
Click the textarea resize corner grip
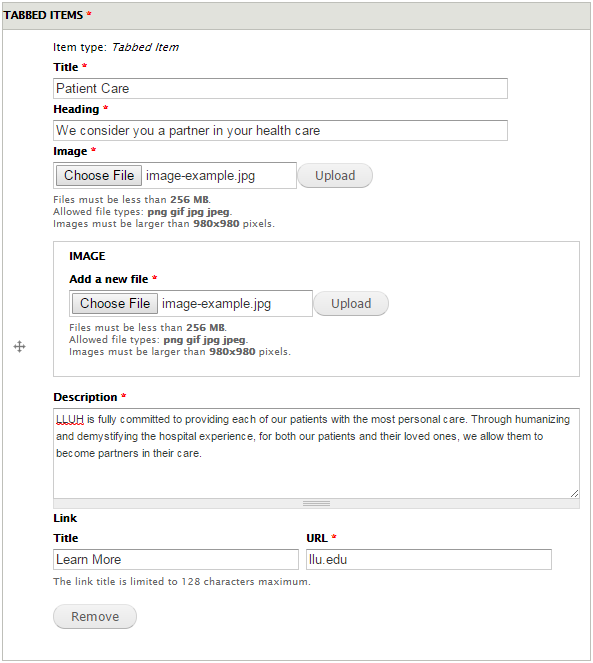point(574,493)
